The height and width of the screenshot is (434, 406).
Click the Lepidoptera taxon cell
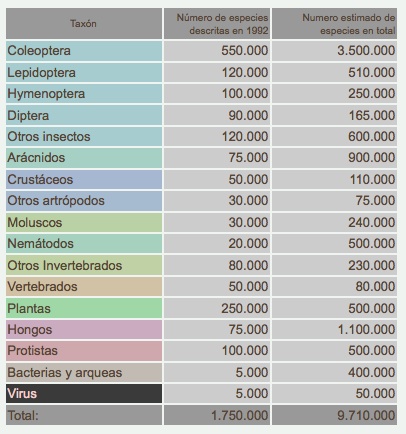tap(84, 73)
